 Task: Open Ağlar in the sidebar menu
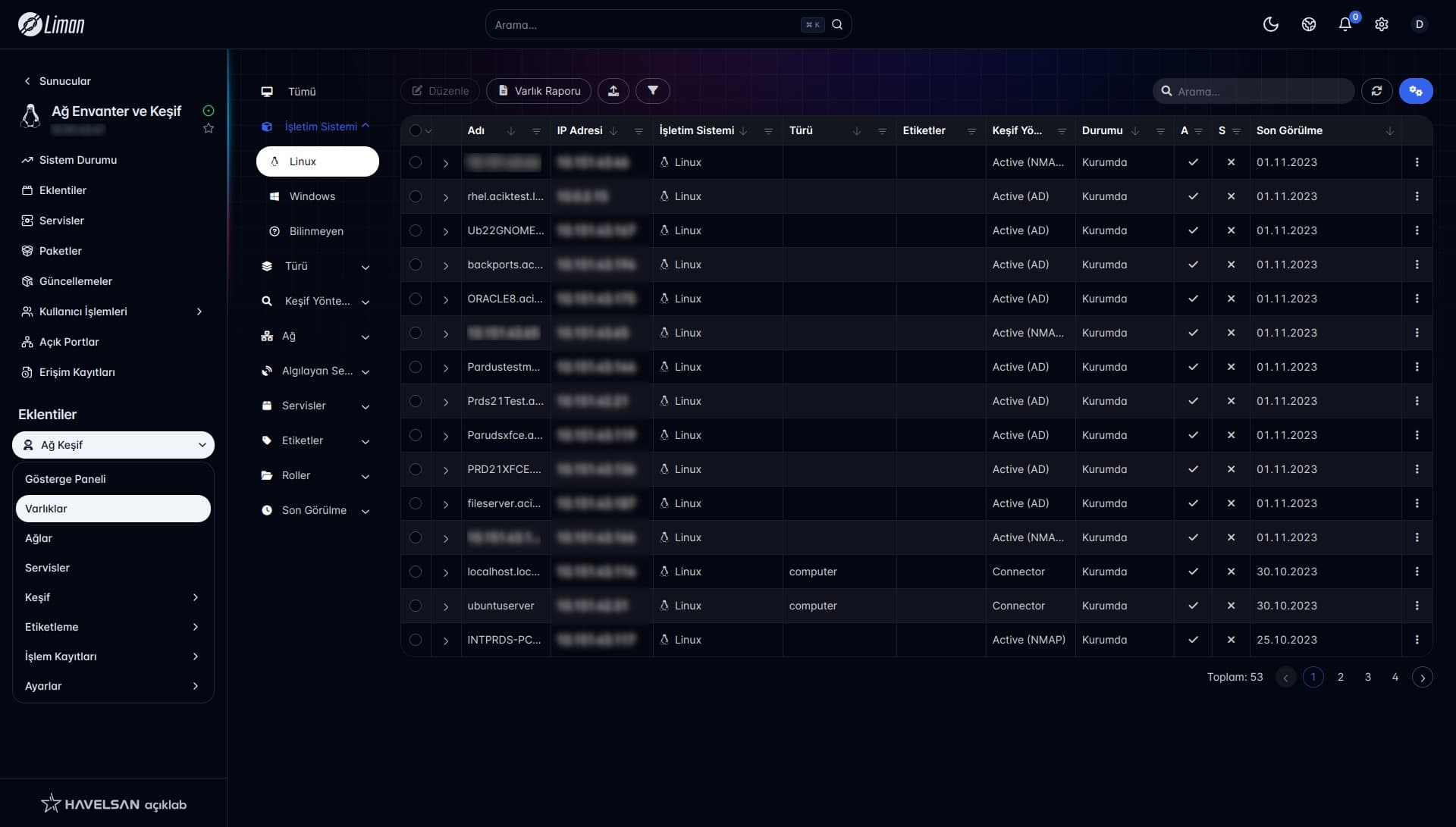pos(39,538)
